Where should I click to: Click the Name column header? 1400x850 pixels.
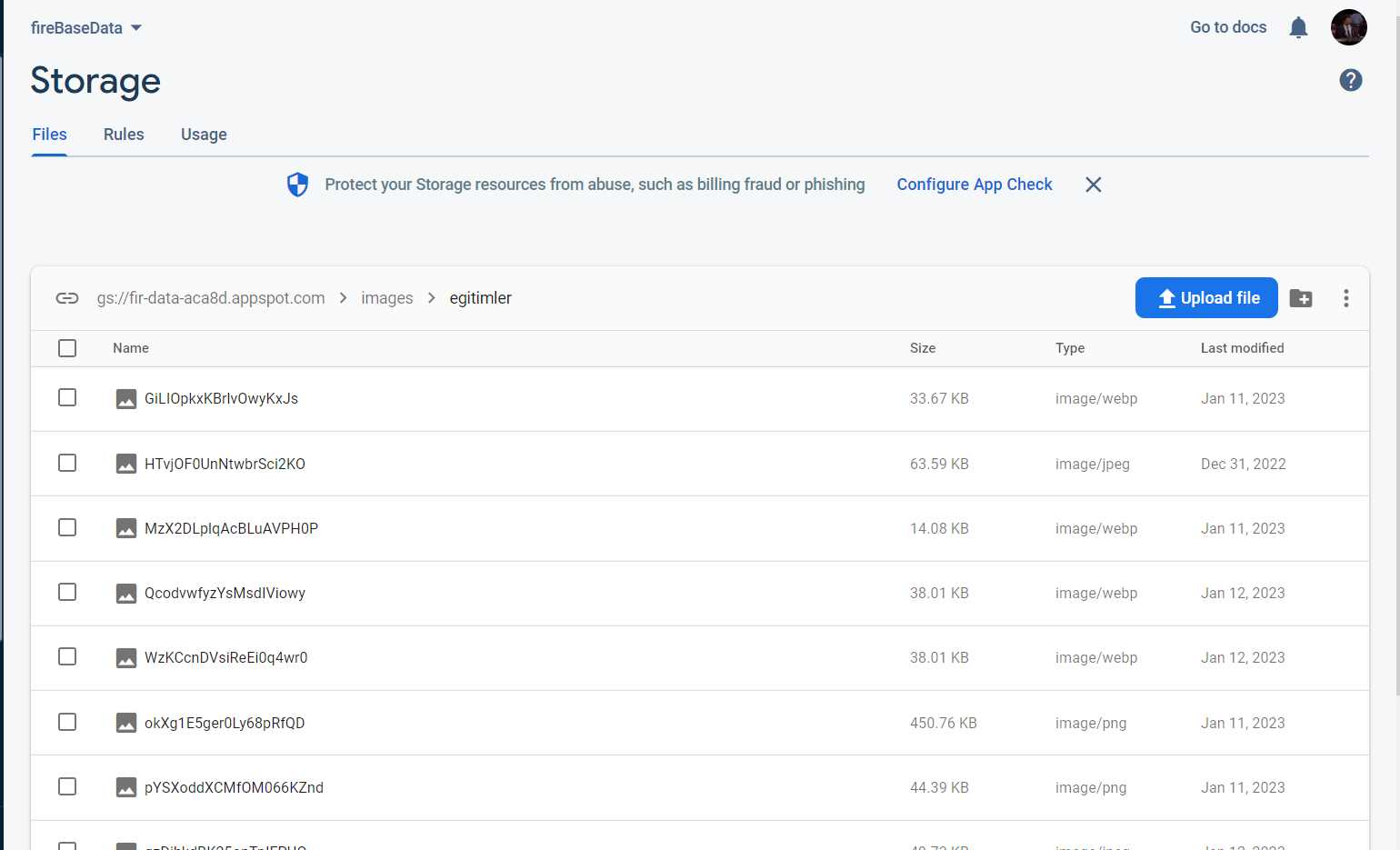[x=131, y=348]
